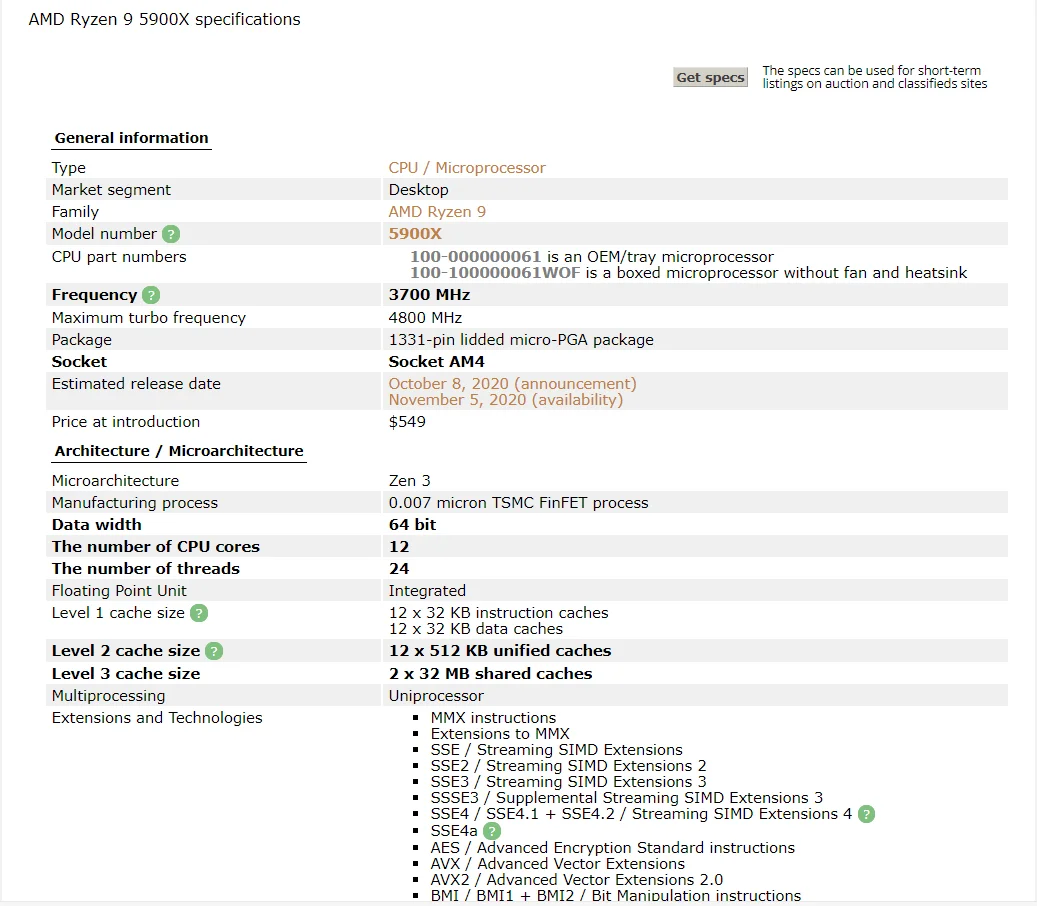
Task: Click the help icon next to Model number
Action: [x=171, y=234]
